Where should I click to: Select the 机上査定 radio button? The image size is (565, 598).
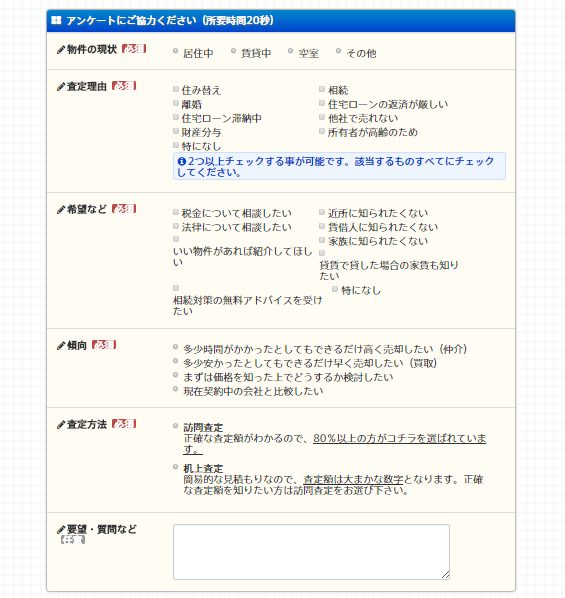coord(175,466)
